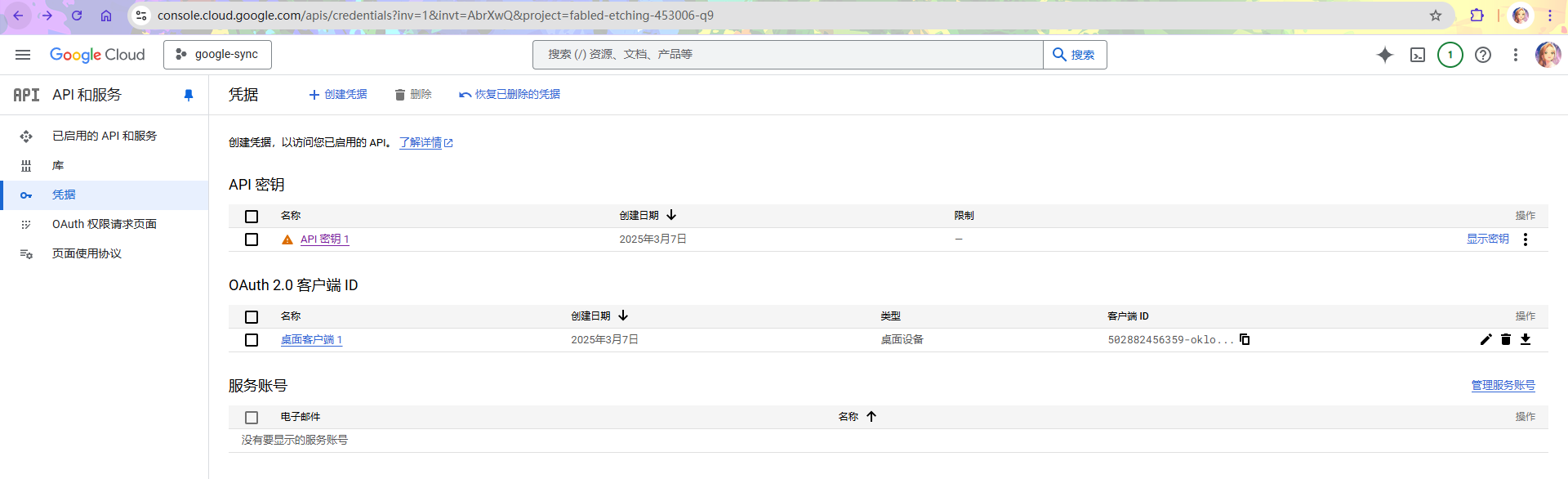Viewport: 1568px width, 479px height.
Task: Click the 搜索 button
Action: [1075, 55]
